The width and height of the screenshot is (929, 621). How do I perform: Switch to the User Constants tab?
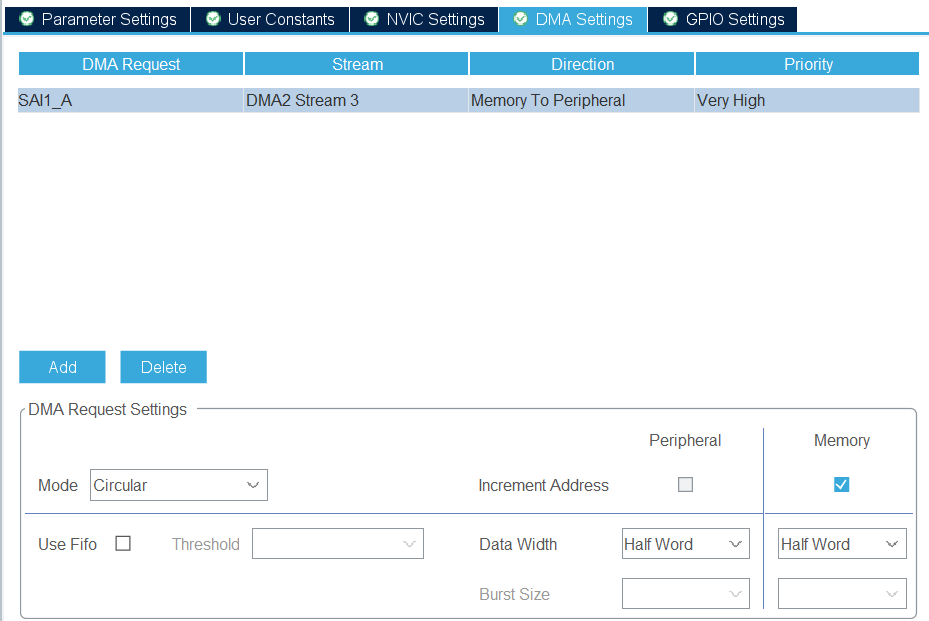tap(270, 19)
